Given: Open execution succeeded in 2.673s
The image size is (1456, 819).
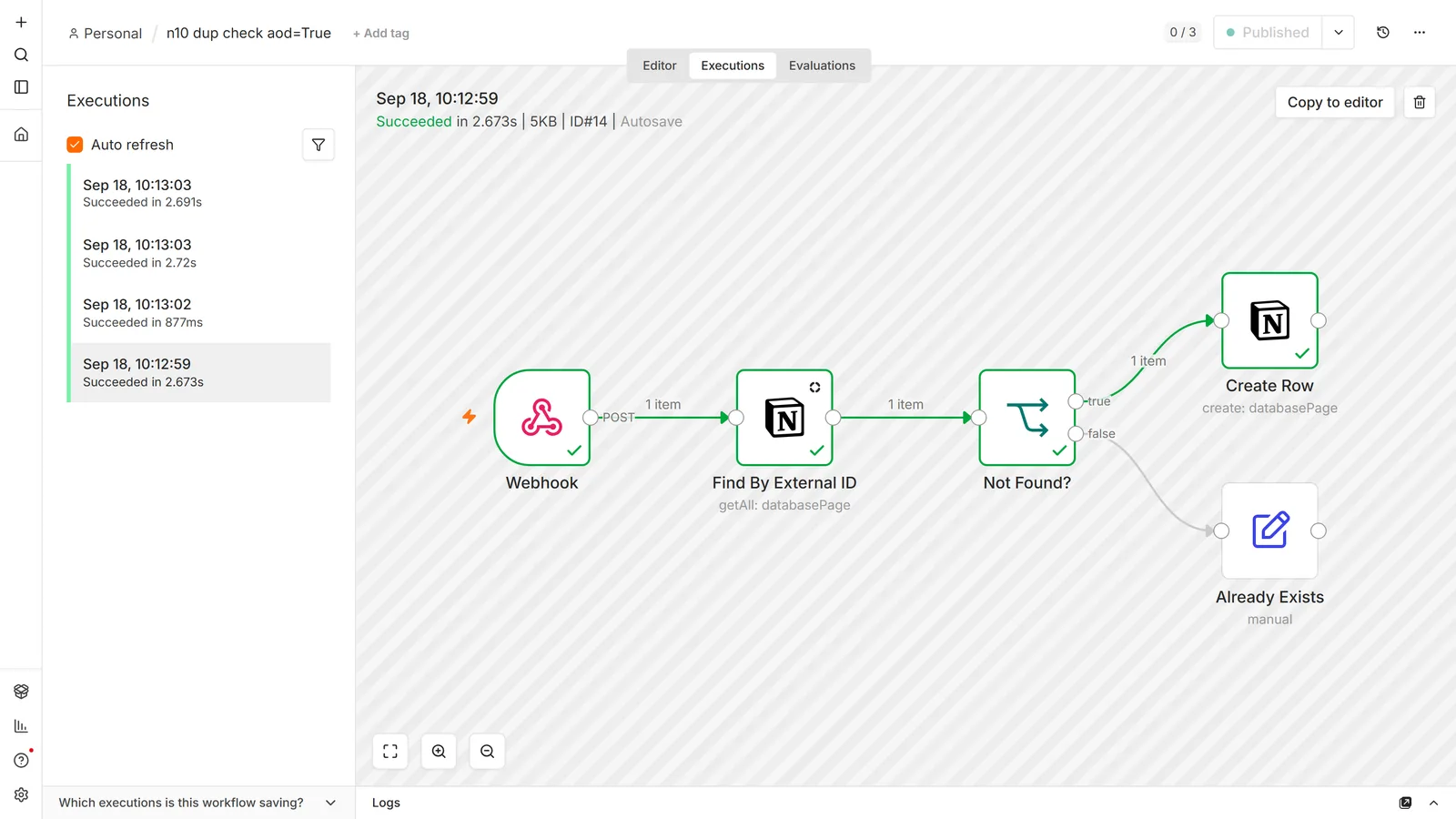Looking at the screenshot, I should pyautogui.click(x=200, y=372).
